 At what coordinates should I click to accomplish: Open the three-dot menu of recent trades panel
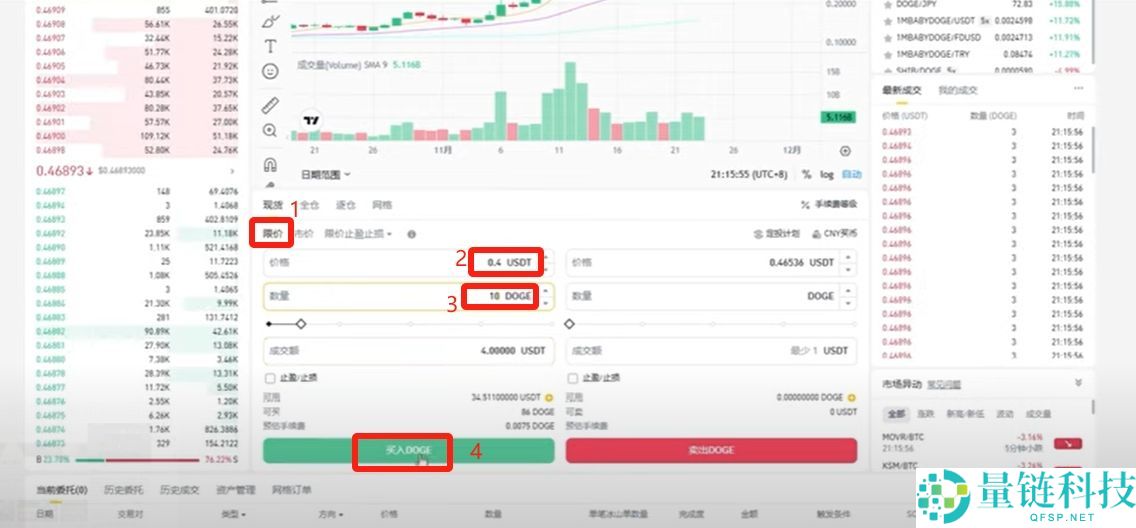point(1079,88)
